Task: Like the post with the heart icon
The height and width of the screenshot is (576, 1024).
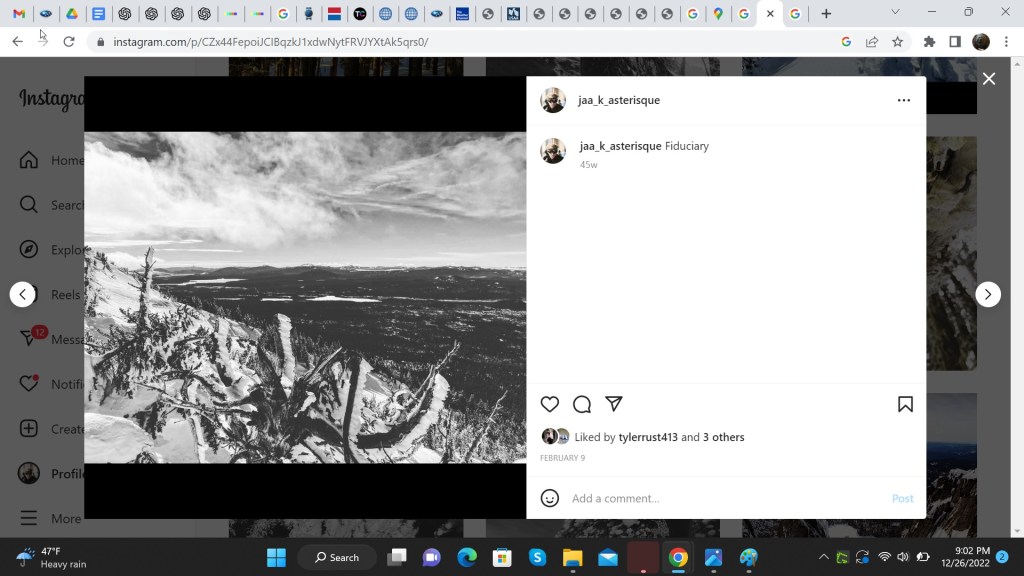Action: click(550, 404)
